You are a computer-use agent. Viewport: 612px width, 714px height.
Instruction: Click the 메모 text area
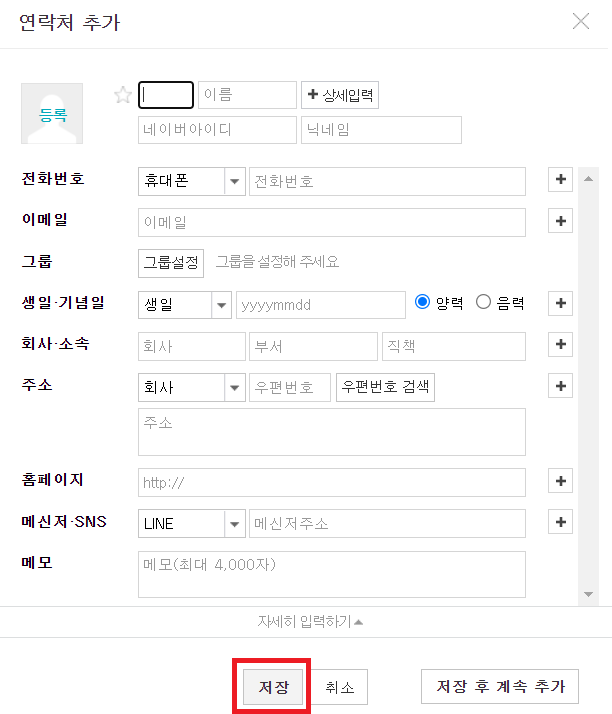[x=332, y=574]
